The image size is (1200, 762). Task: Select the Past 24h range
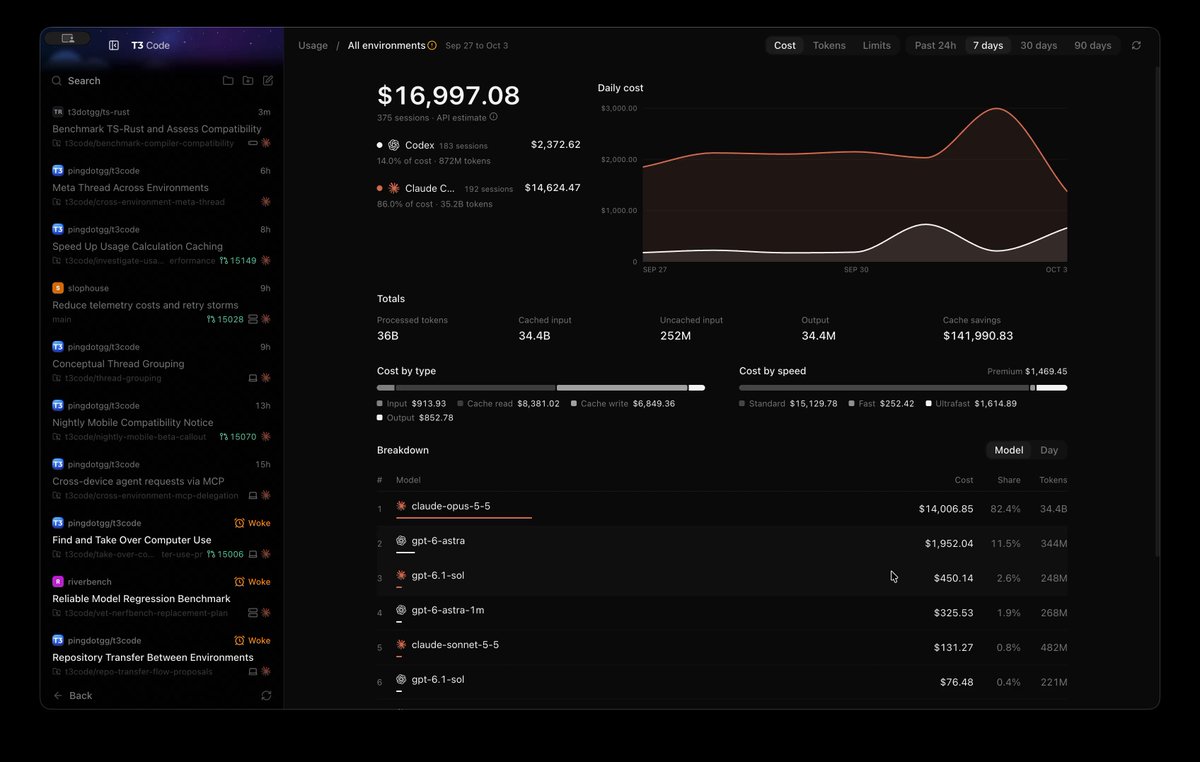pos(935,45)
